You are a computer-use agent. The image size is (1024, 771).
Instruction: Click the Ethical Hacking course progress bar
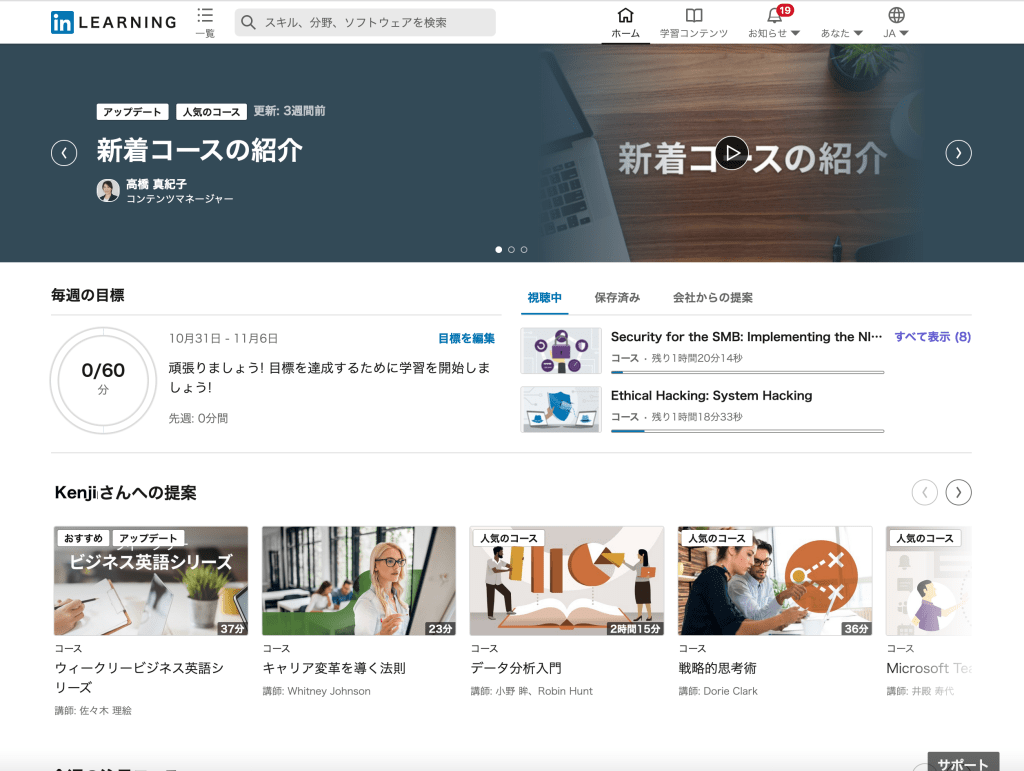[747, 431]
